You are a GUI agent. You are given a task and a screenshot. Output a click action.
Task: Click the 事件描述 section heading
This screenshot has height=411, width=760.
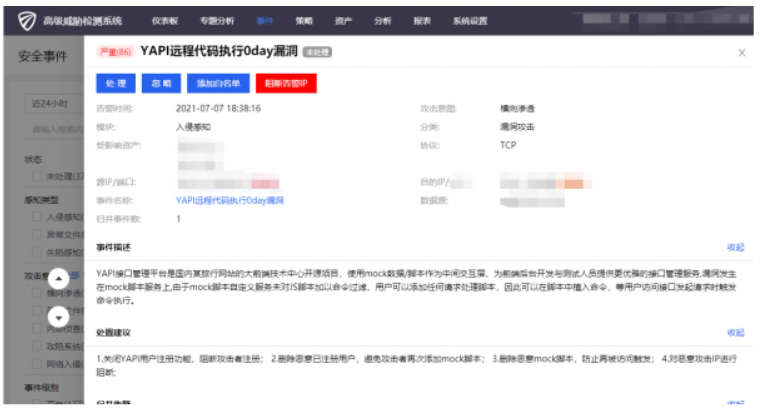pos(113,248)
